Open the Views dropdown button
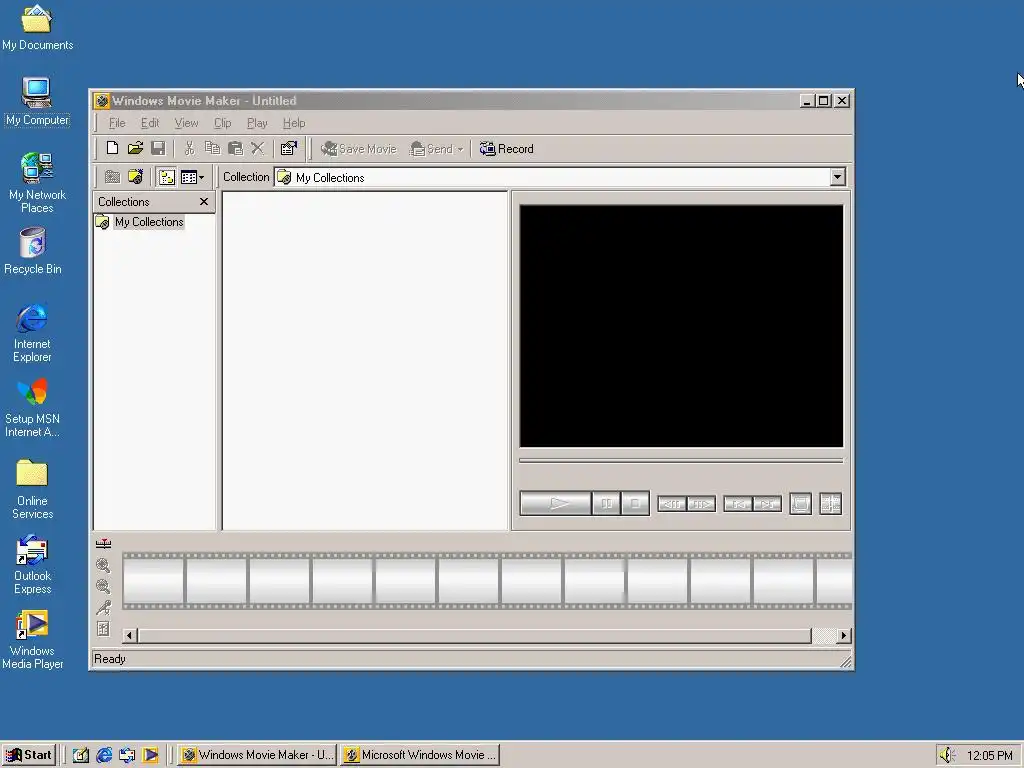 point(193,177)
